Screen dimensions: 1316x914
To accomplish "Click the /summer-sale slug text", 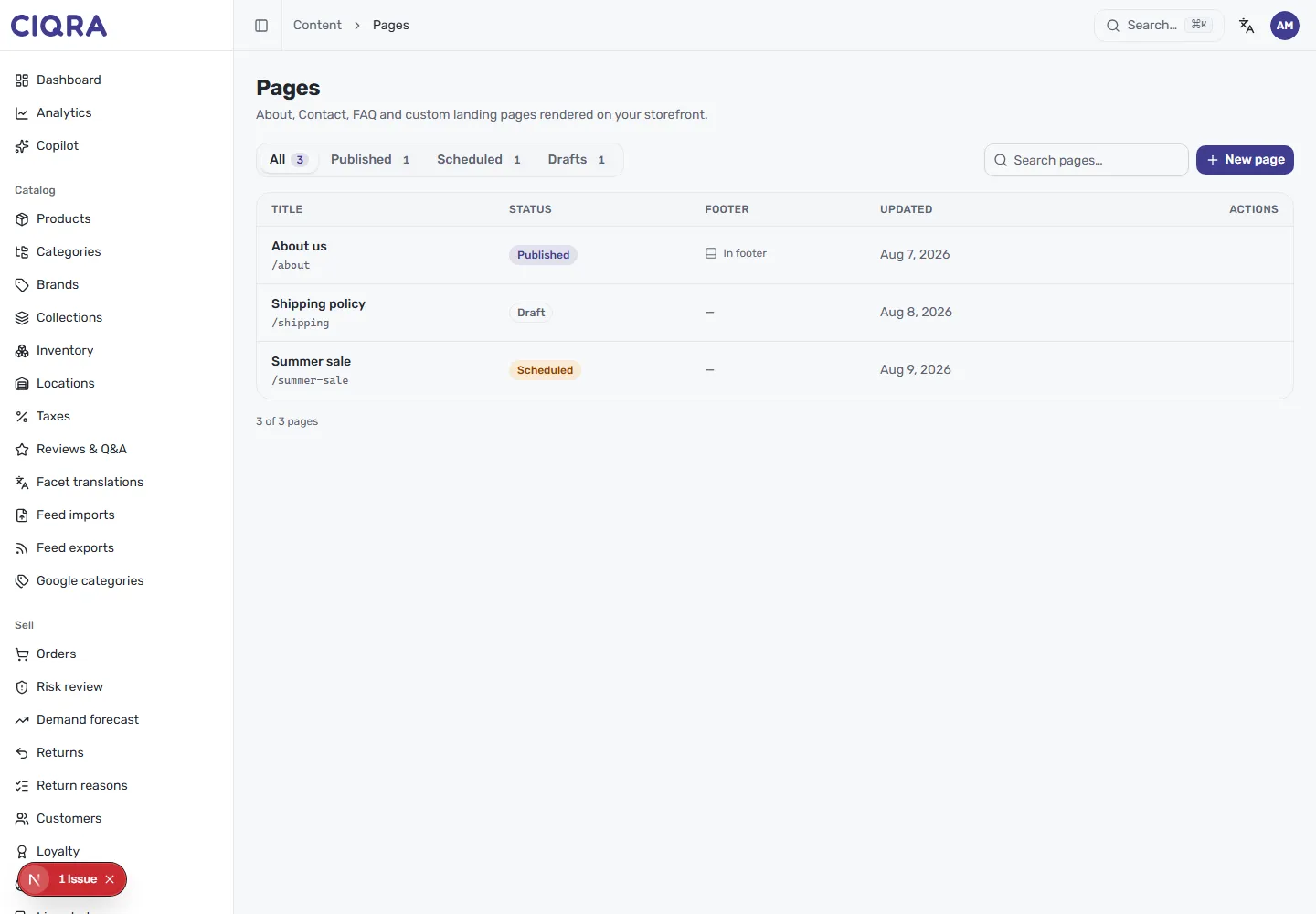I will (310, 380).
